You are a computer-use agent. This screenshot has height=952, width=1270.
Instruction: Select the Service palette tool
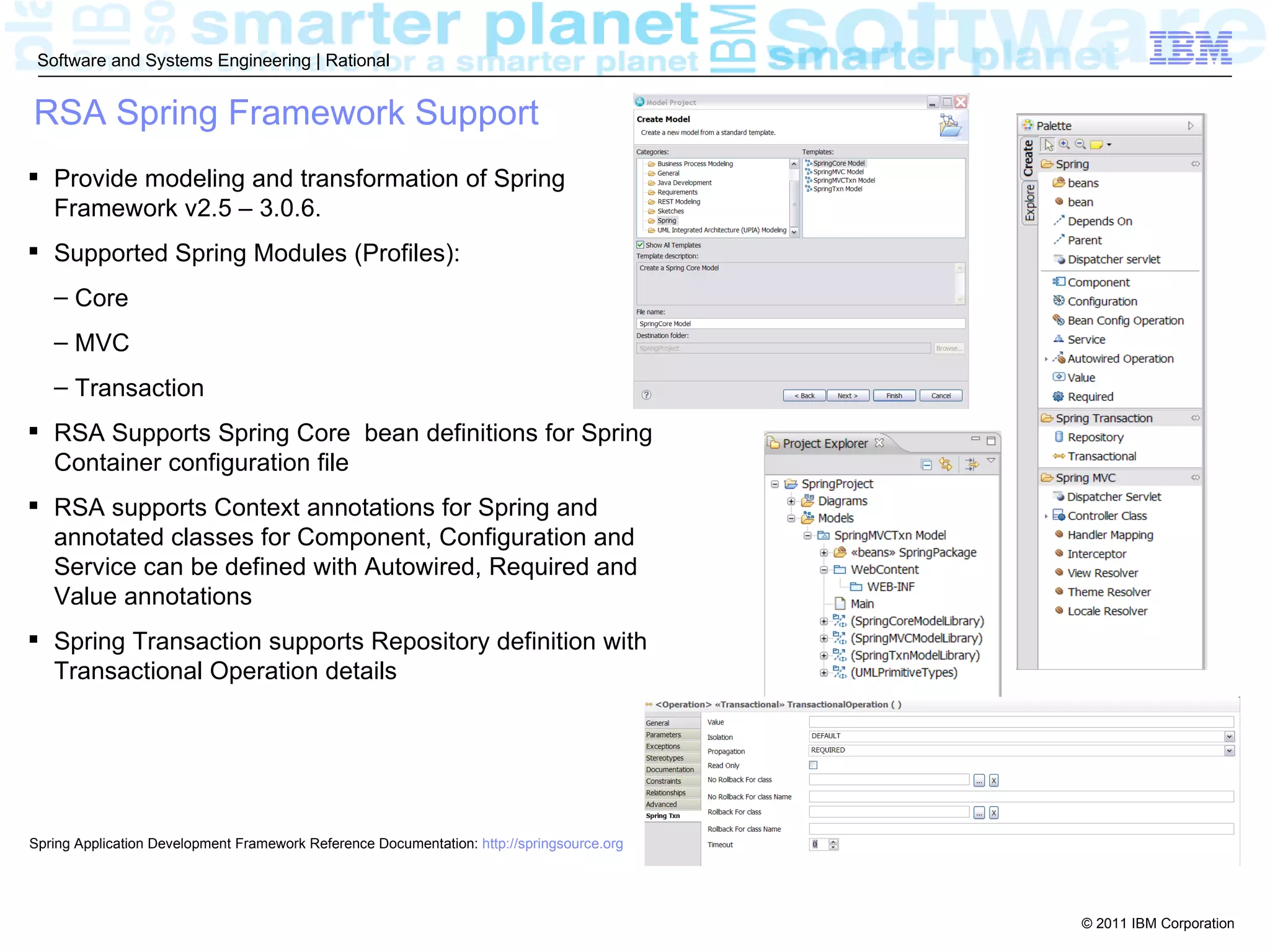[1079, 339]
